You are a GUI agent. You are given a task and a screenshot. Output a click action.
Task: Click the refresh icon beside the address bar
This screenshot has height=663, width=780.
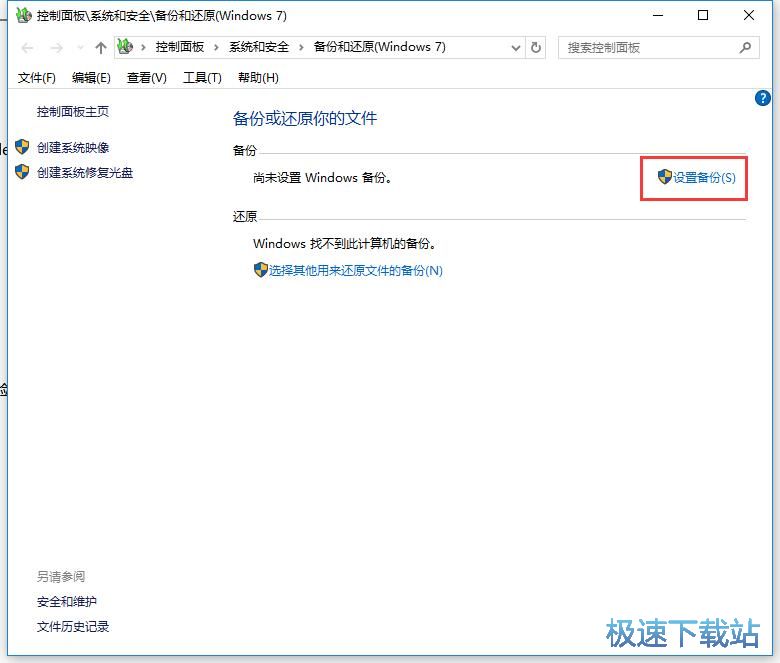(536, 48)
